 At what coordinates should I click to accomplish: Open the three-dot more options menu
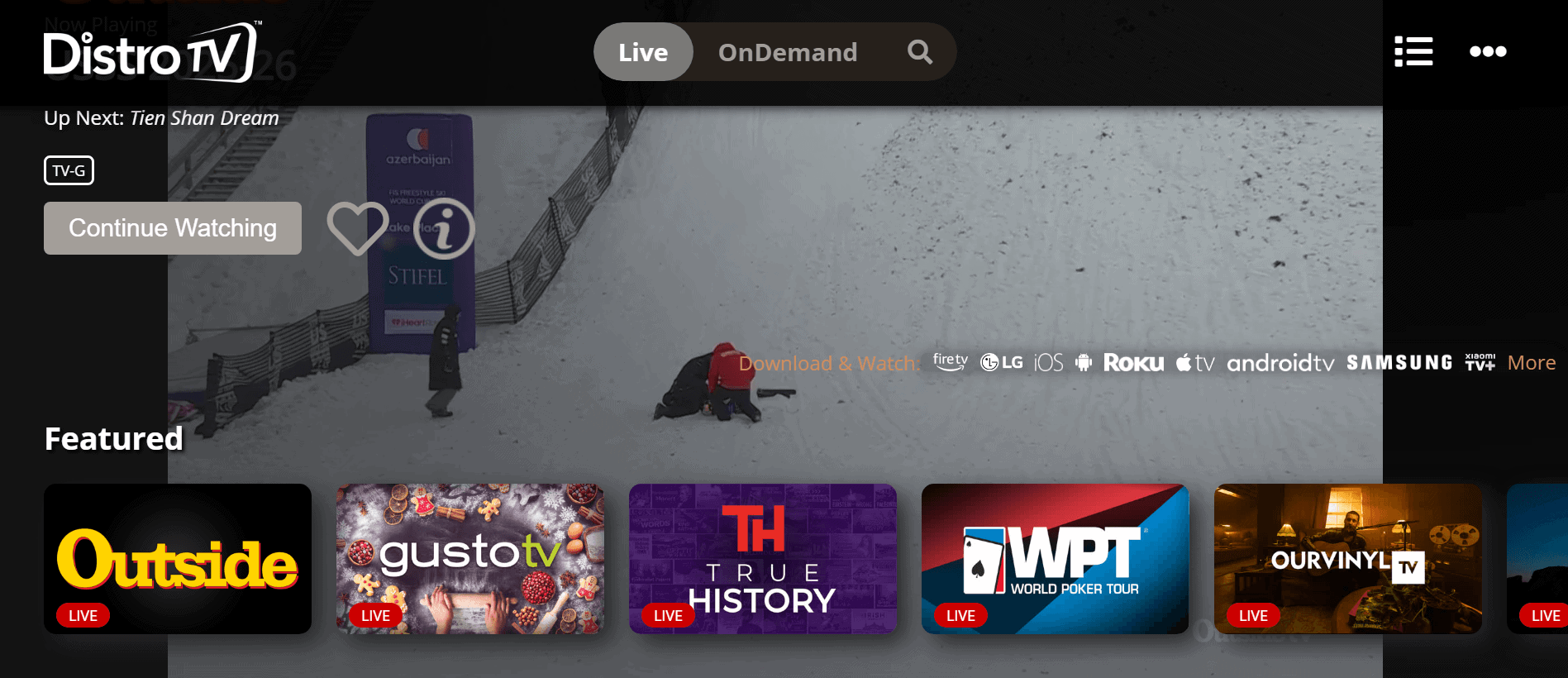tap(1487, 51)
